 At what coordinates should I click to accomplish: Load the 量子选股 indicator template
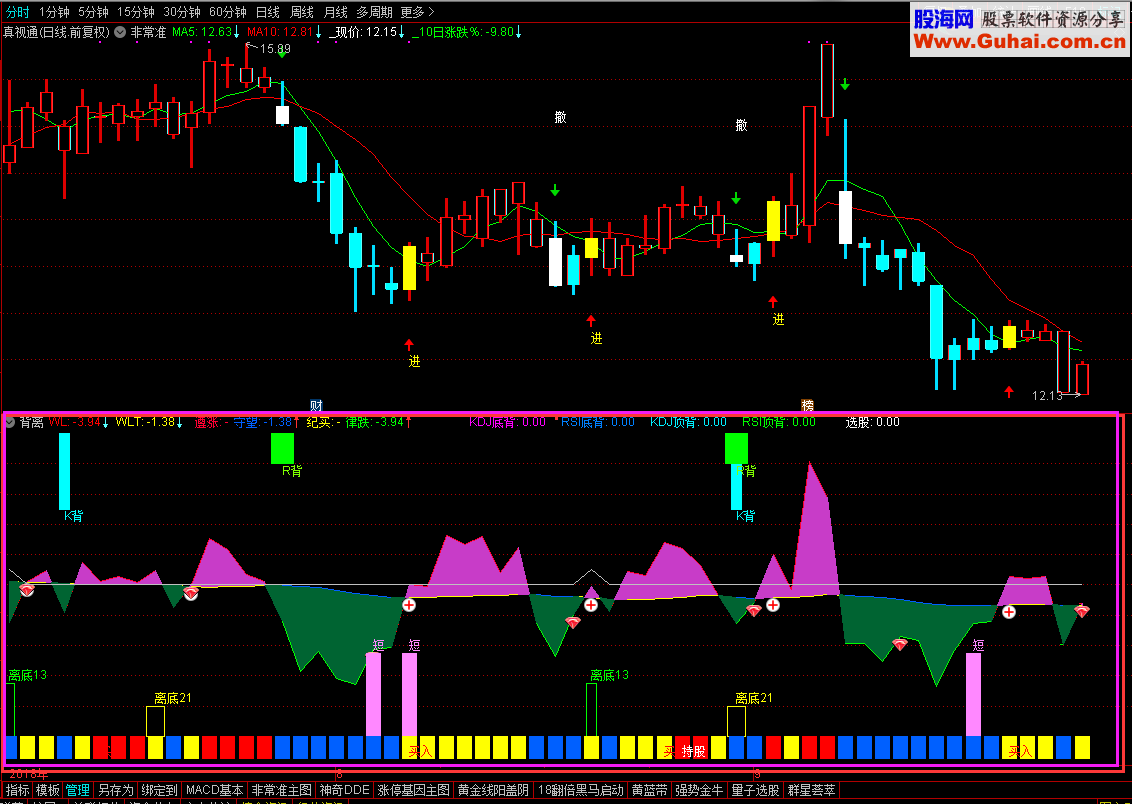(755, 790)
